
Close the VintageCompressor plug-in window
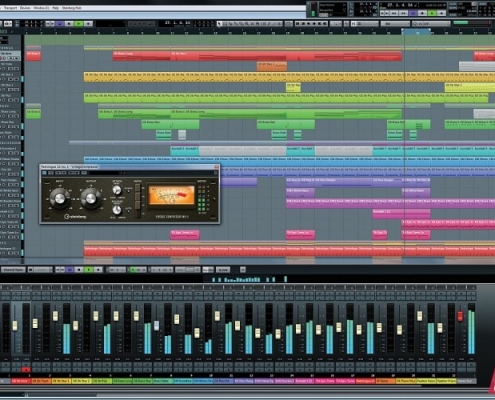pos(217,166)
